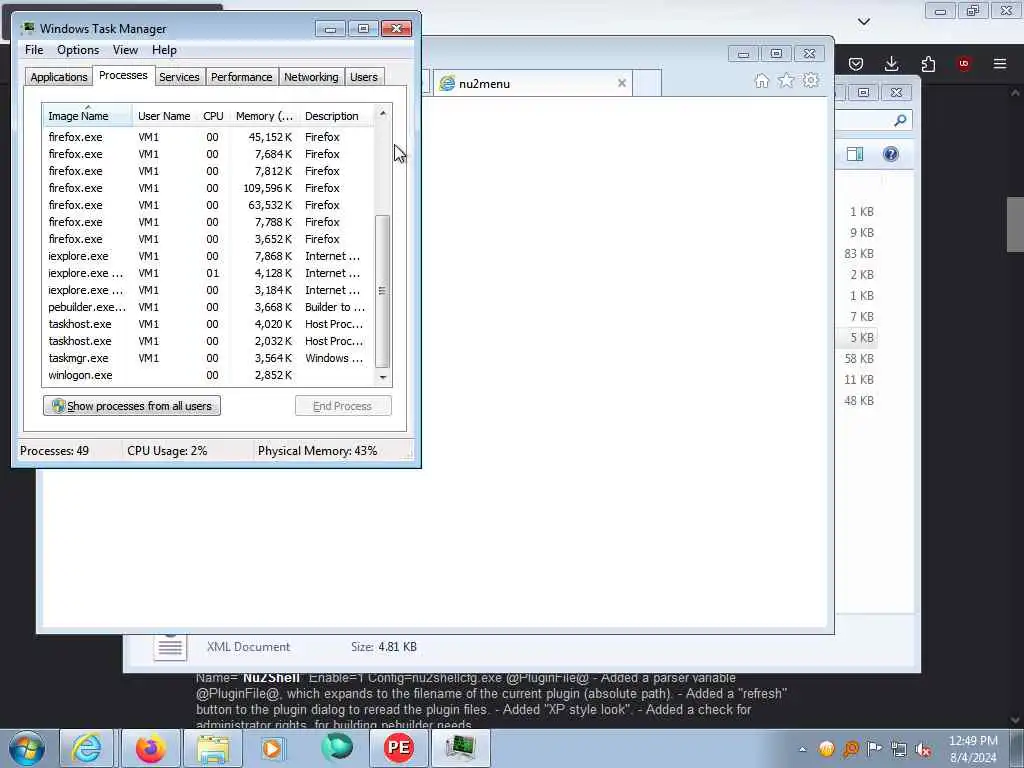Click process list scrollbar down arrow
This screenshot has height=768, width=1024.
coord(383,377)
